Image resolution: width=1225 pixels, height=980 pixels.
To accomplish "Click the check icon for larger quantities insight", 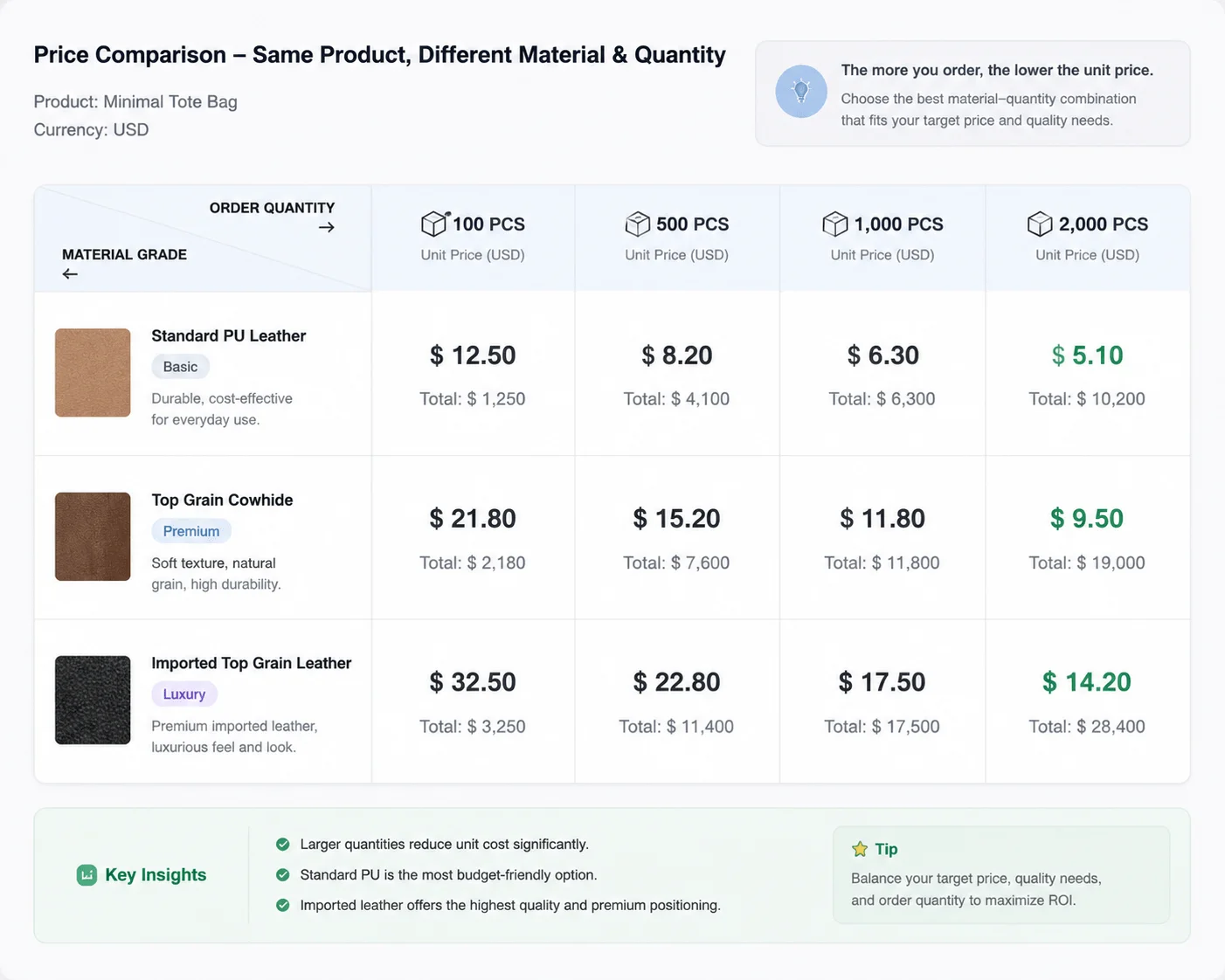I will (283, 845).
